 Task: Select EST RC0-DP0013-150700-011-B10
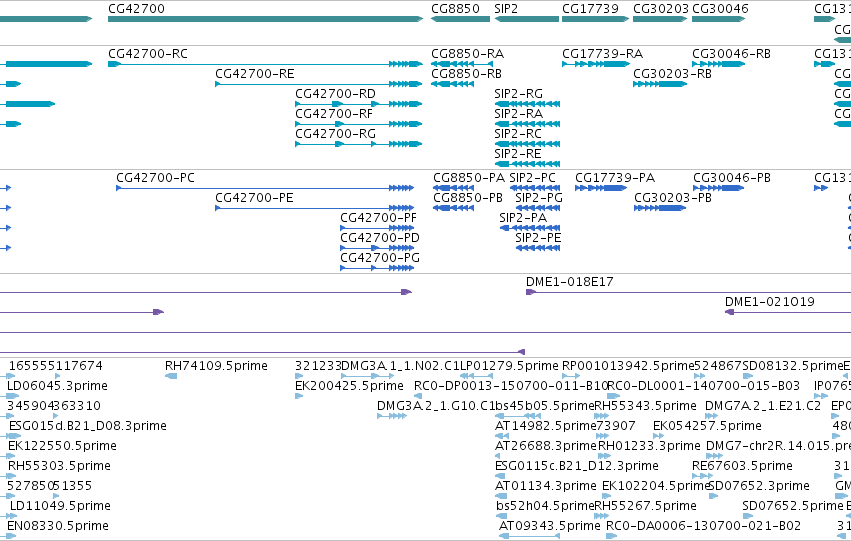coord(418,396)
